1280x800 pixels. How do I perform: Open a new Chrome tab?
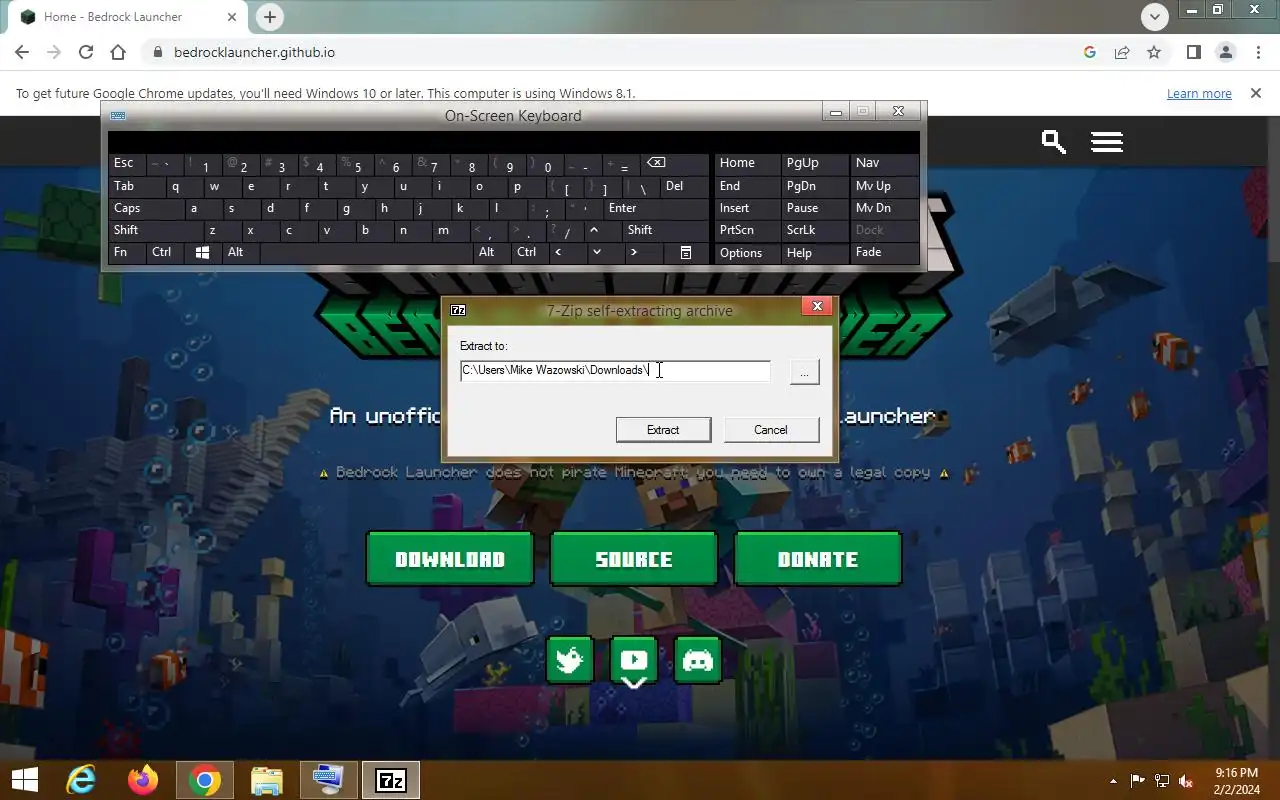click(x=270, y=17)
